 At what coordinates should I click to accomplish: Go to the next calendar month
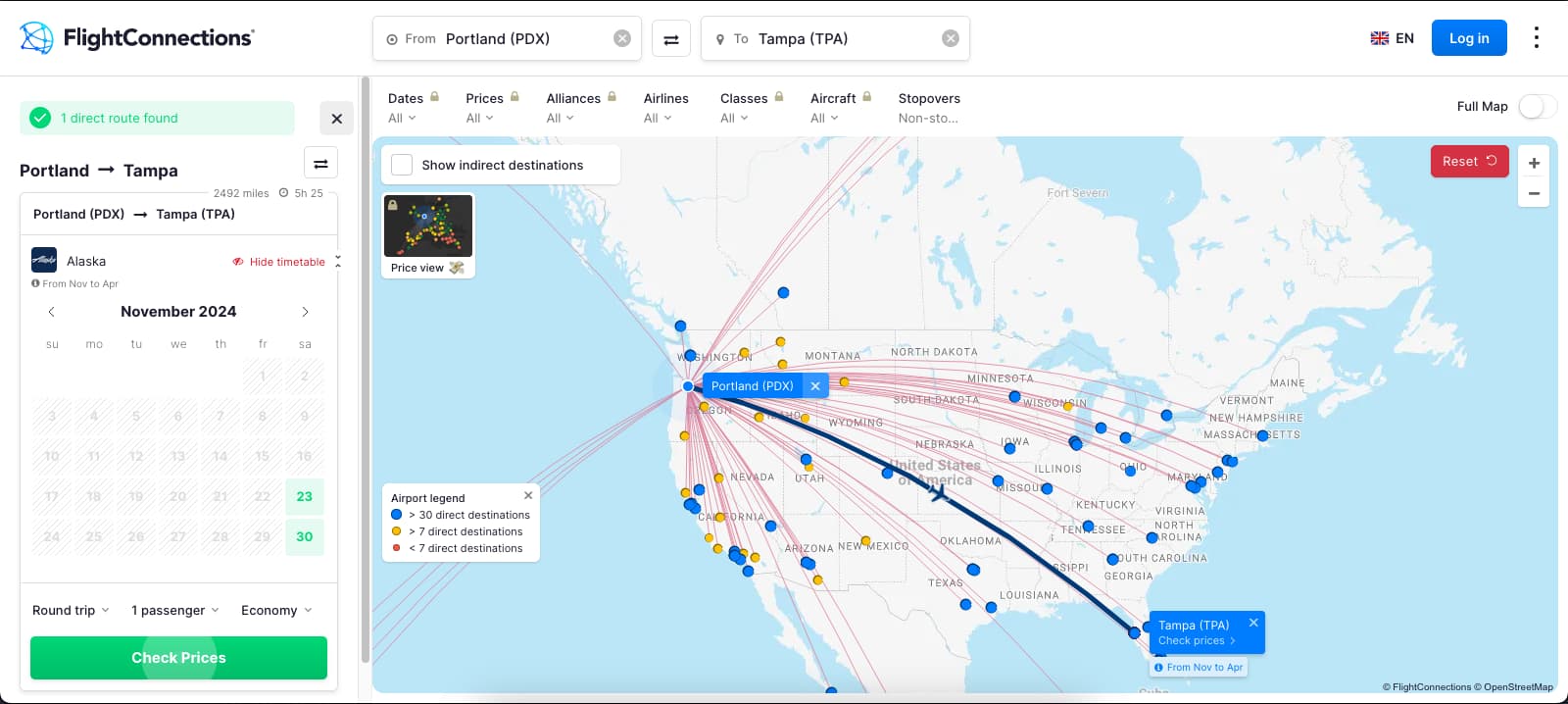305,312
